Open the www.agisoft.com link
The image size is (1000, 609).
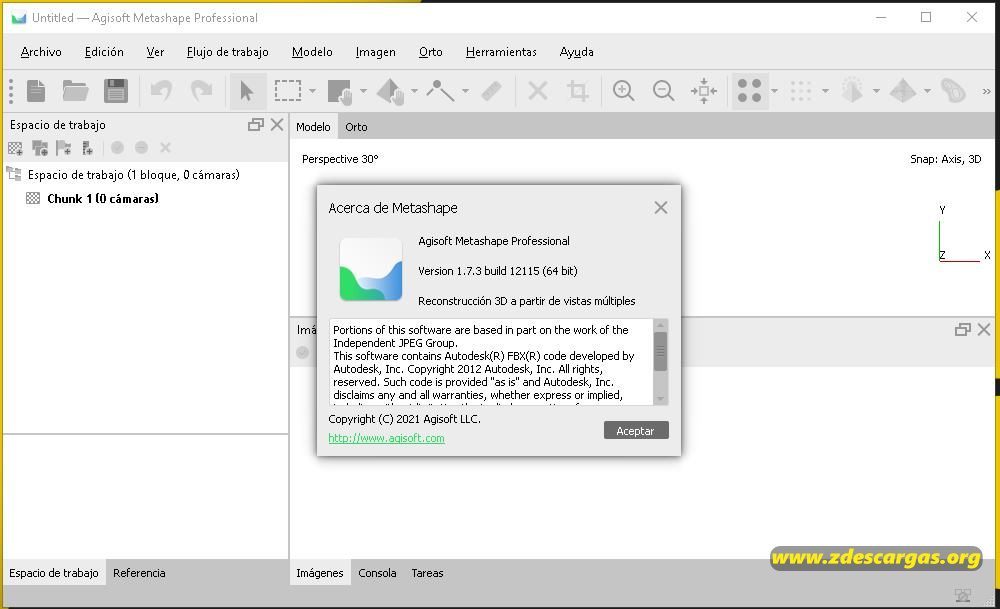point(386,438)
